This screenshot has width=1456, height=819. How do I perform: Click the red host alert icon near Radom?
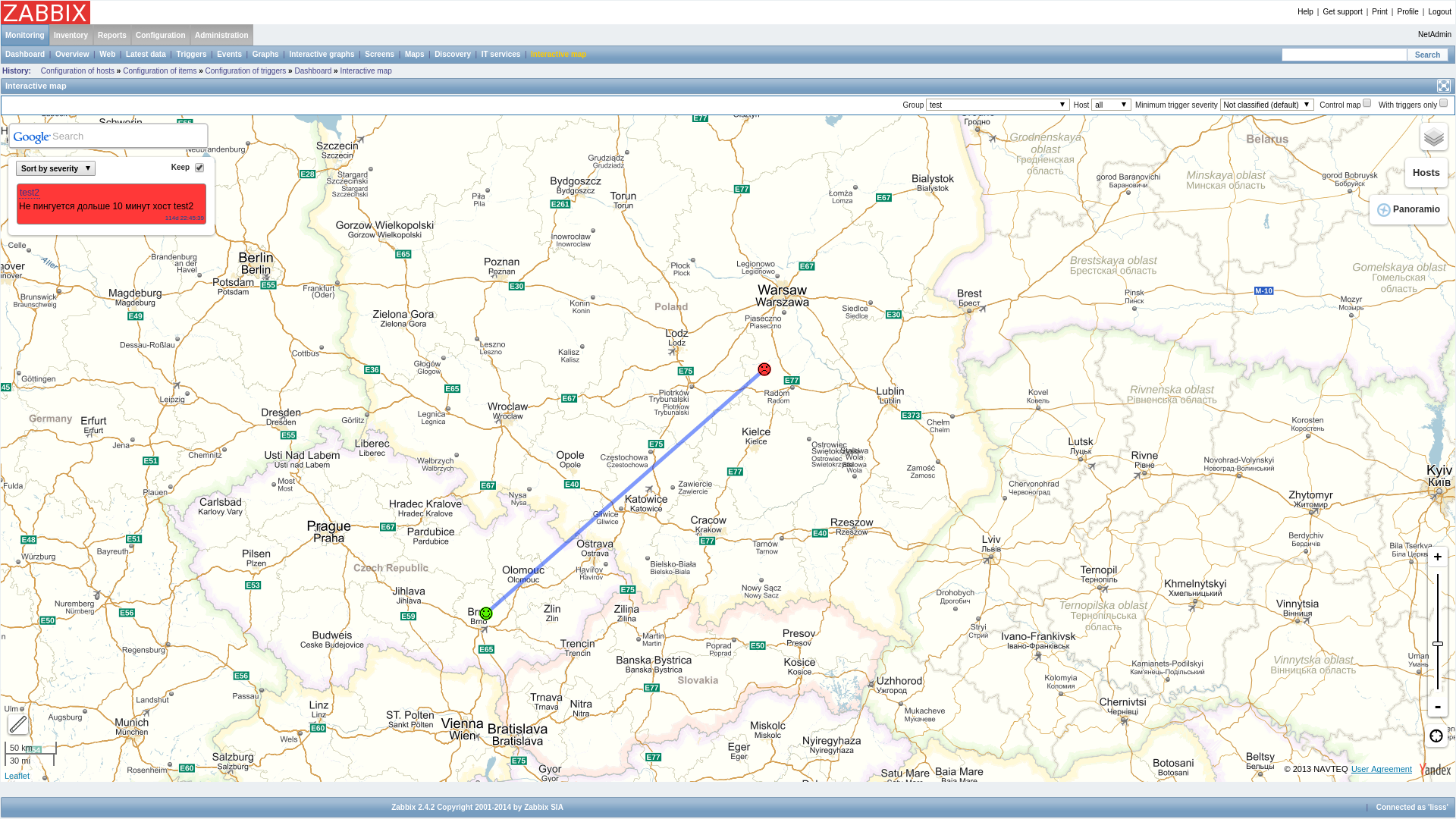click(764, 369)
